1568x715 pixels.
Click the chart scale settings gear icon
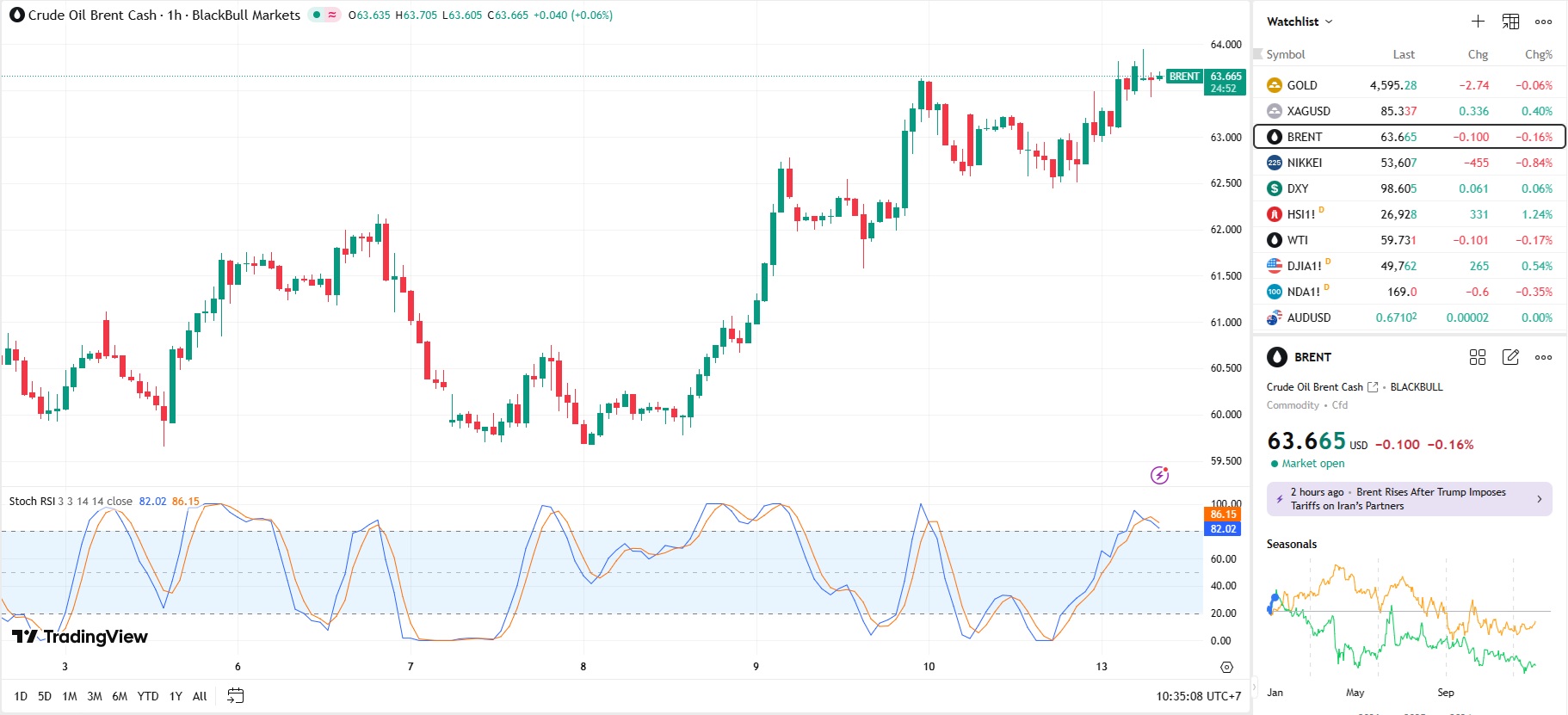click(1226, 667)
